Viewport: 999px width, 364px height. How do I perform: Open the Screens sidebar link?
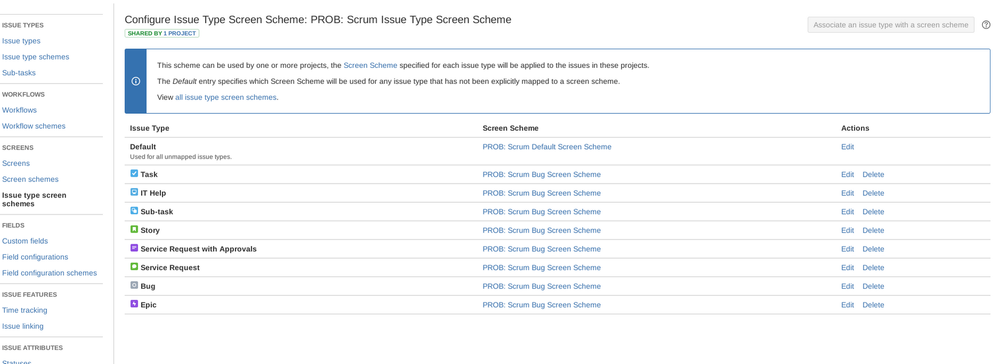point(16,163)
